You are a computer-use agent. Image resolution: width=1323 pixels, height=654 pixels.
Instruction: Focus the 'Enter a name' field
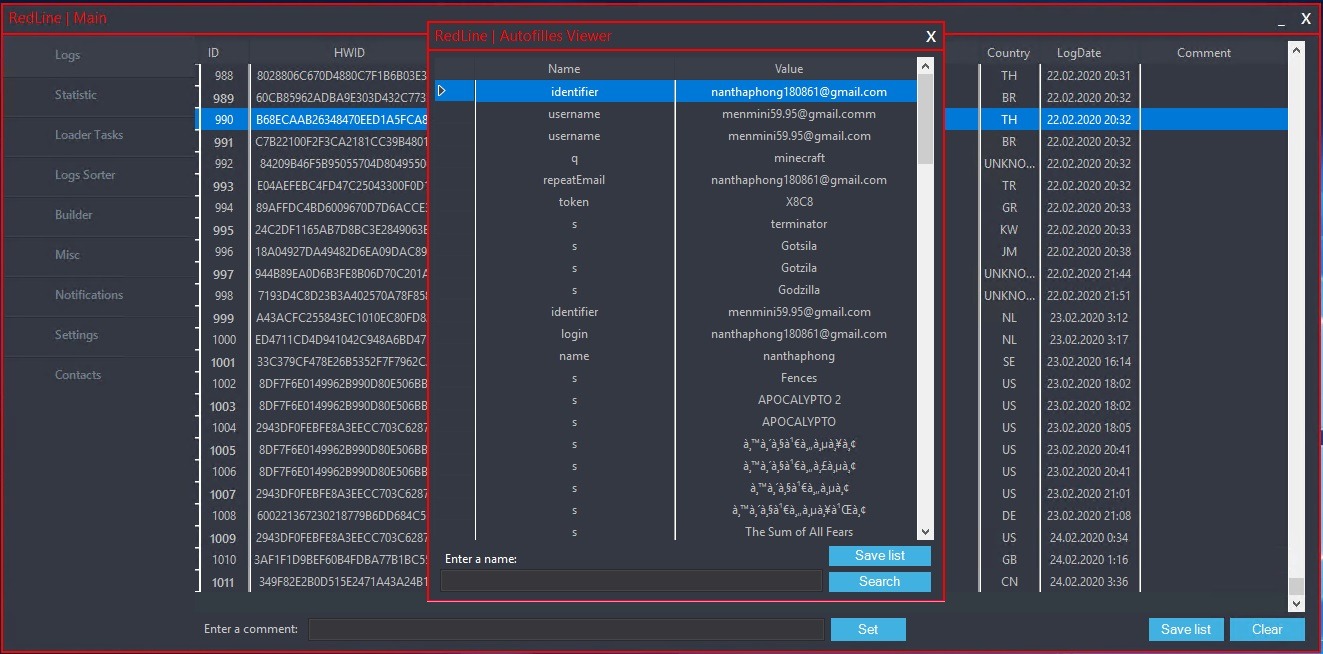tap(631, 581)
